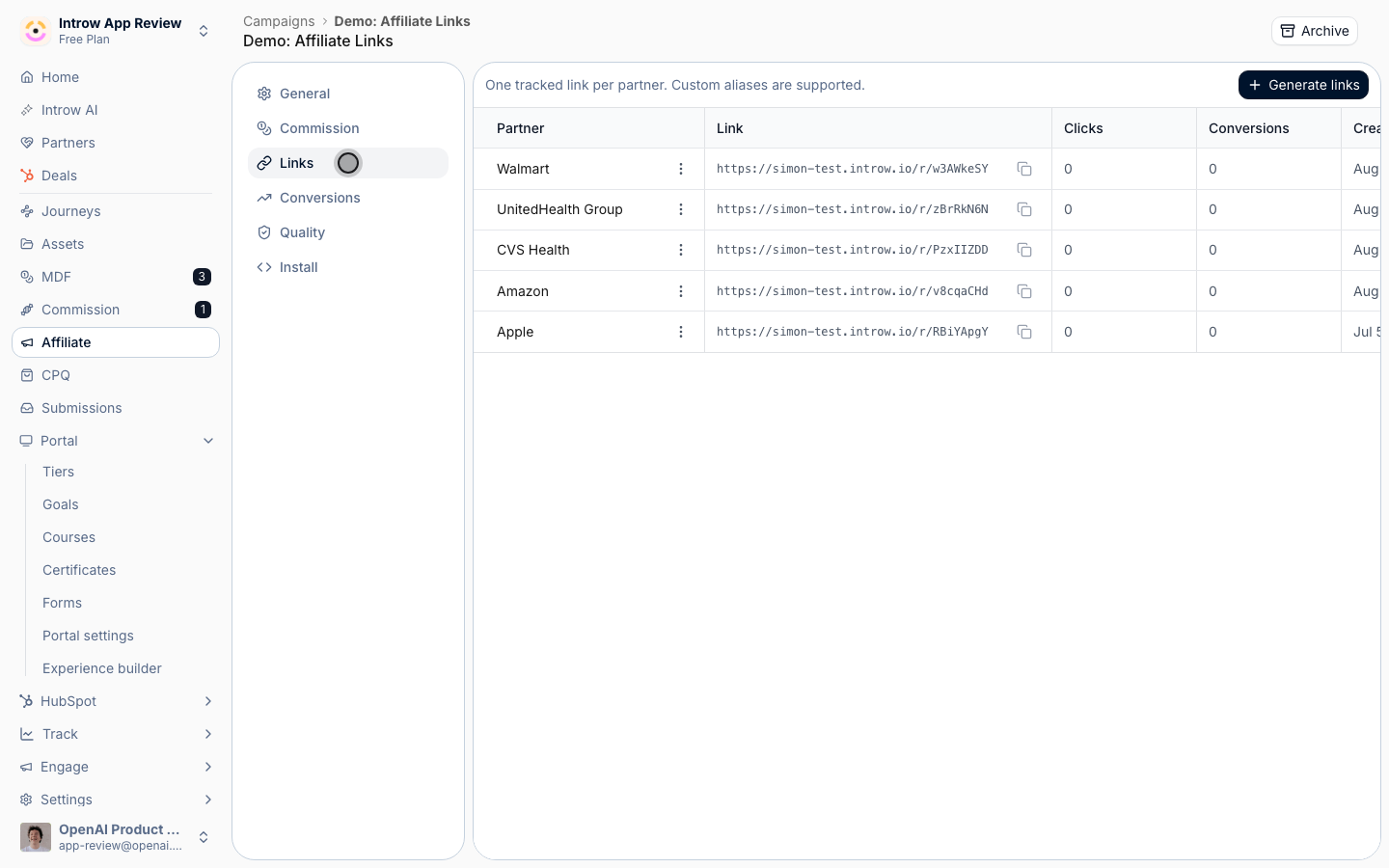Expand the Engage section

[116, 767]
